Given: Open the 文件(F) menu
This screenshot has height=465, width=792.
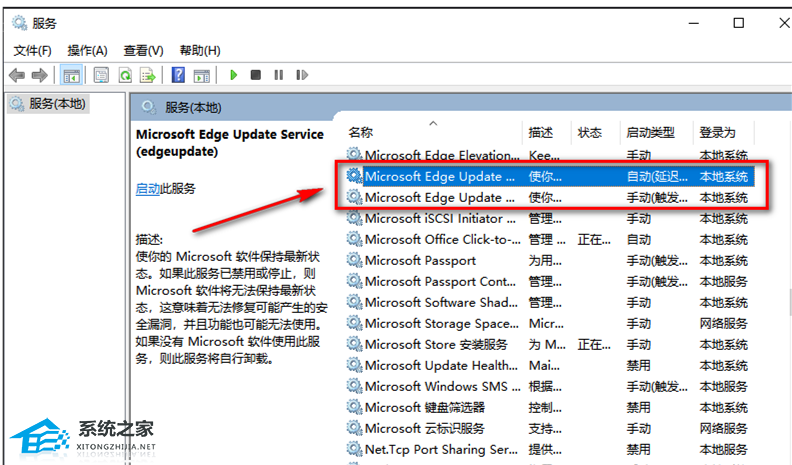Looking at the screenshot, I should [x=32, y=50].
